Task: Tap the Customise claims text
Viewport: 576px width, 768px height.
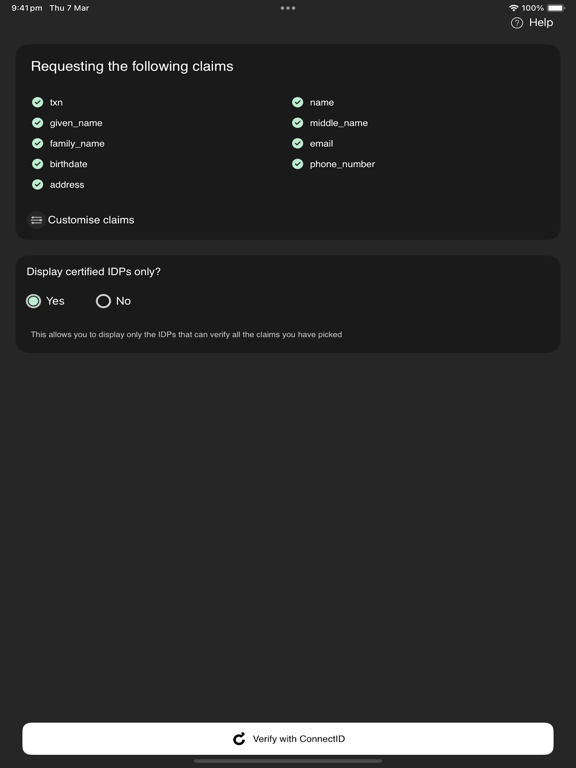Action: tap(91, 220)
